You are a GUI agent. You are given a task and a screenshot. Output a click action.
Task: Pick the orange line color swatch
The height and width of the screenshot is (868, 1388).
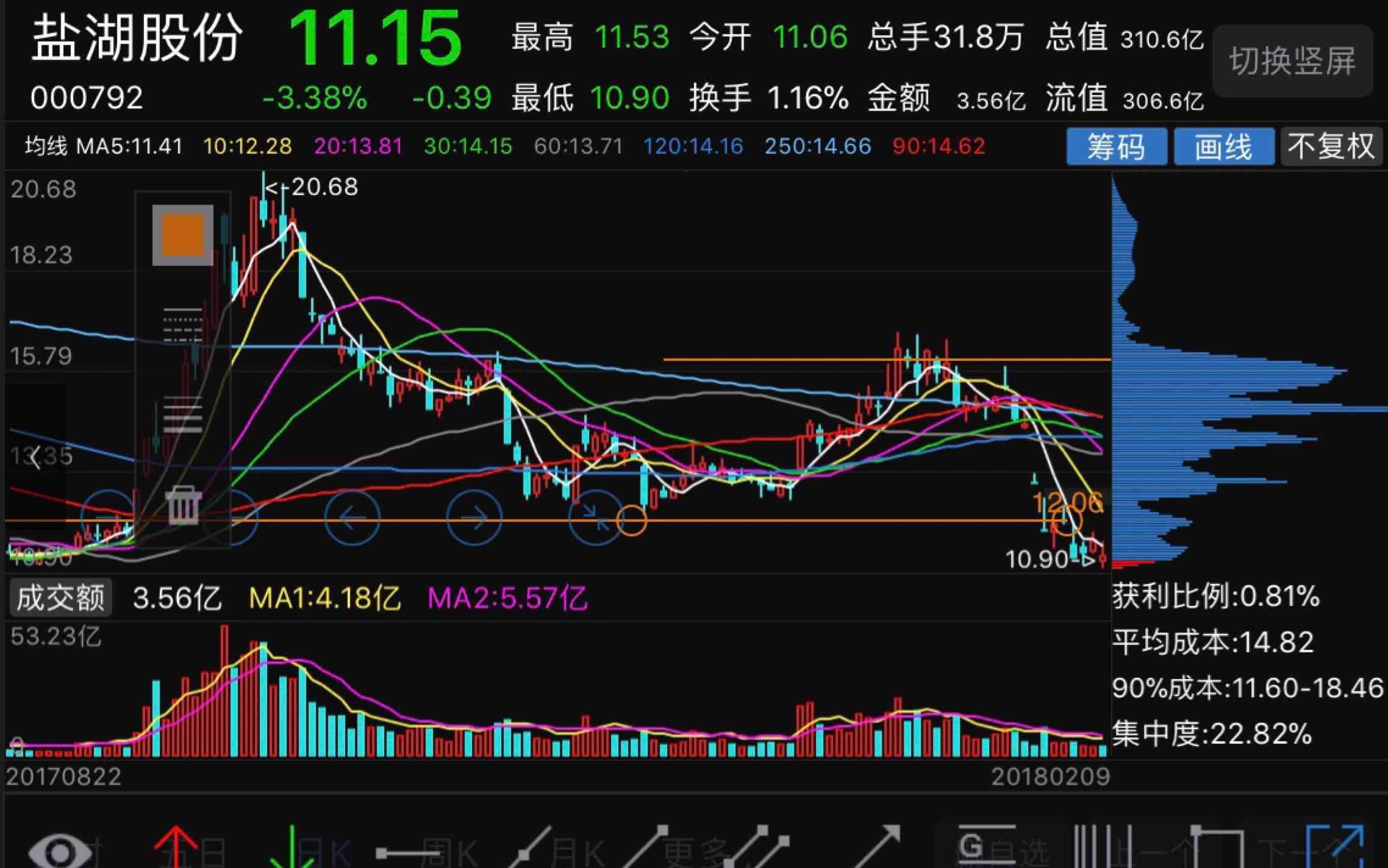pyautogui.click(x=183, y=235)
